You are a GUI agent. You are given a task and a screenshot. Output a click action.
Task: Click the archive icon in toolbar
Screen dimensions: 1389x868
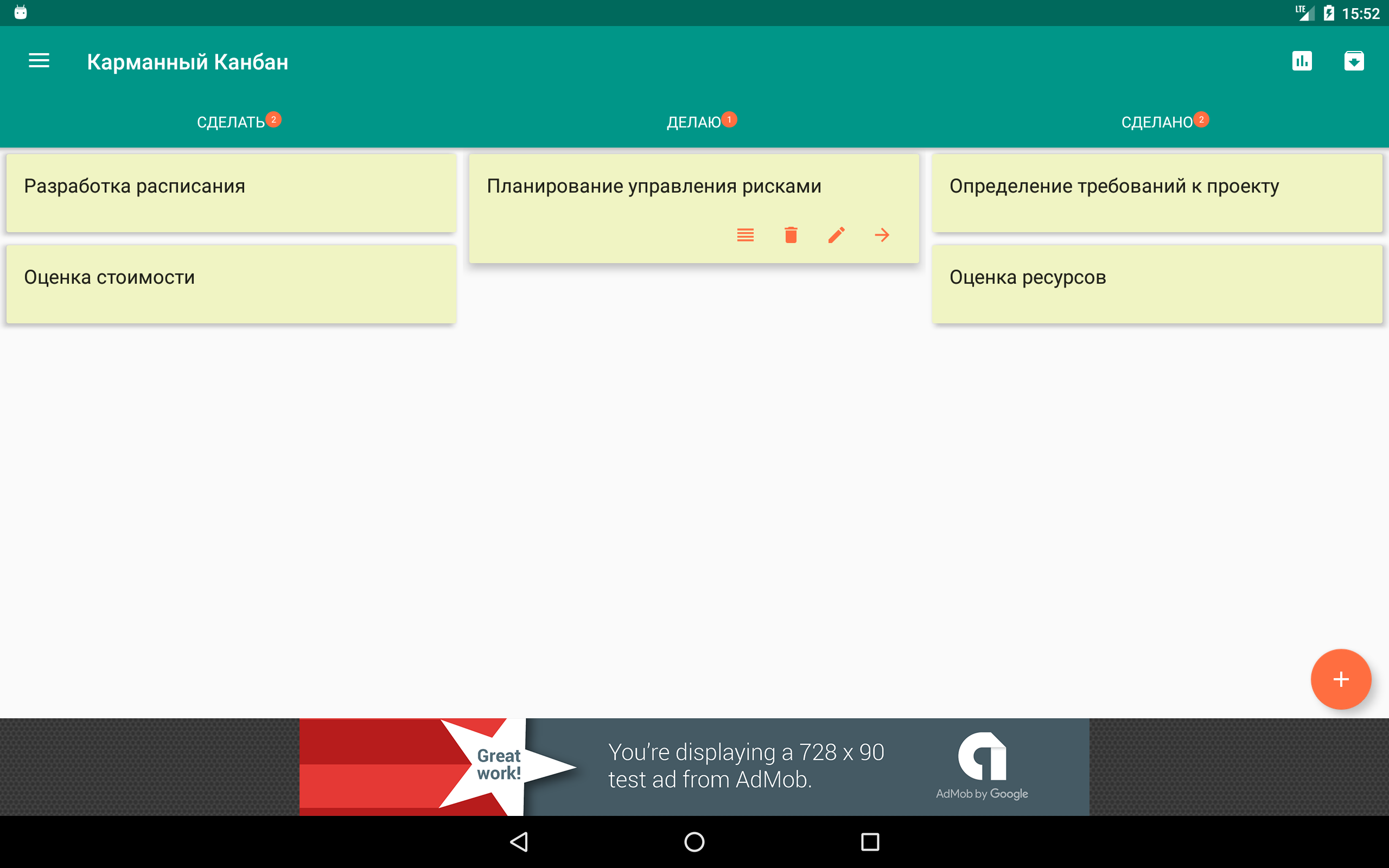pos(1353,61)
